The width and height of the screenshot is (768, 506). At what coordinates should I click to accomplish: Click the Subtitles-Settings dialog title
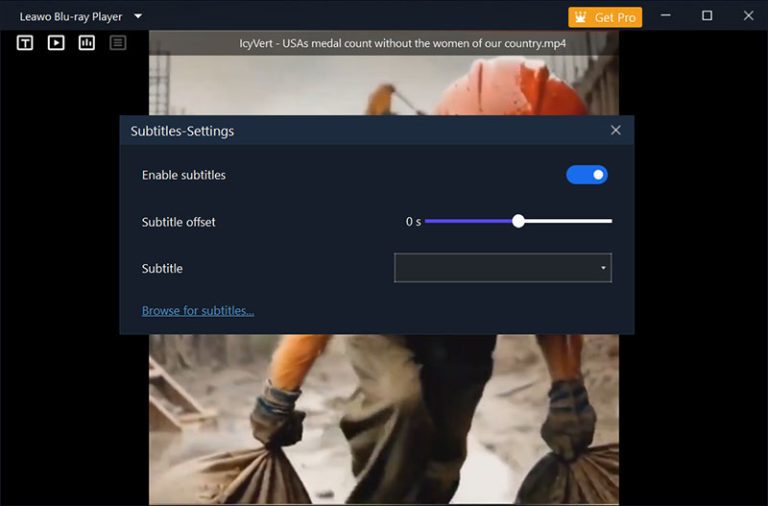tap(182, 131)
